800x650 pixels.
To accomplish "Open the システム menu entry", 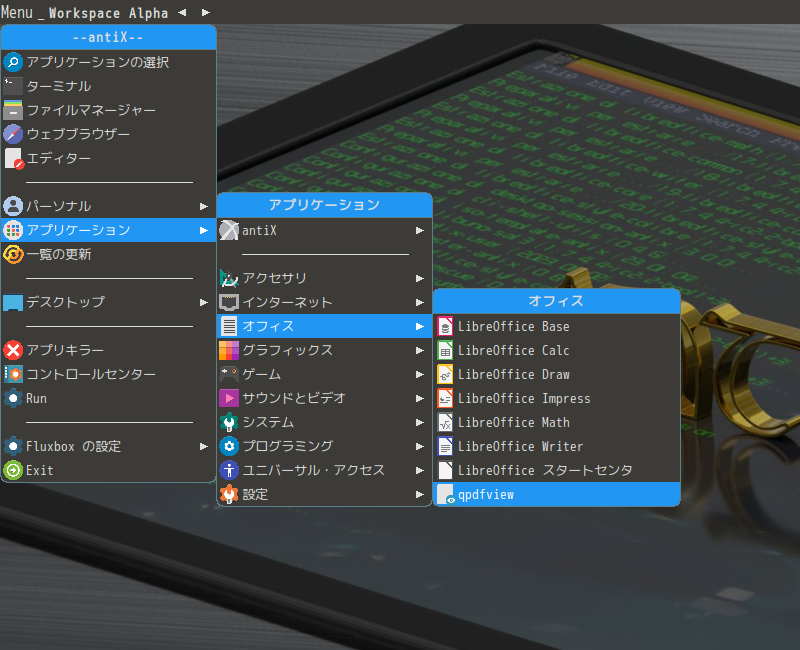I will point(324,422).
